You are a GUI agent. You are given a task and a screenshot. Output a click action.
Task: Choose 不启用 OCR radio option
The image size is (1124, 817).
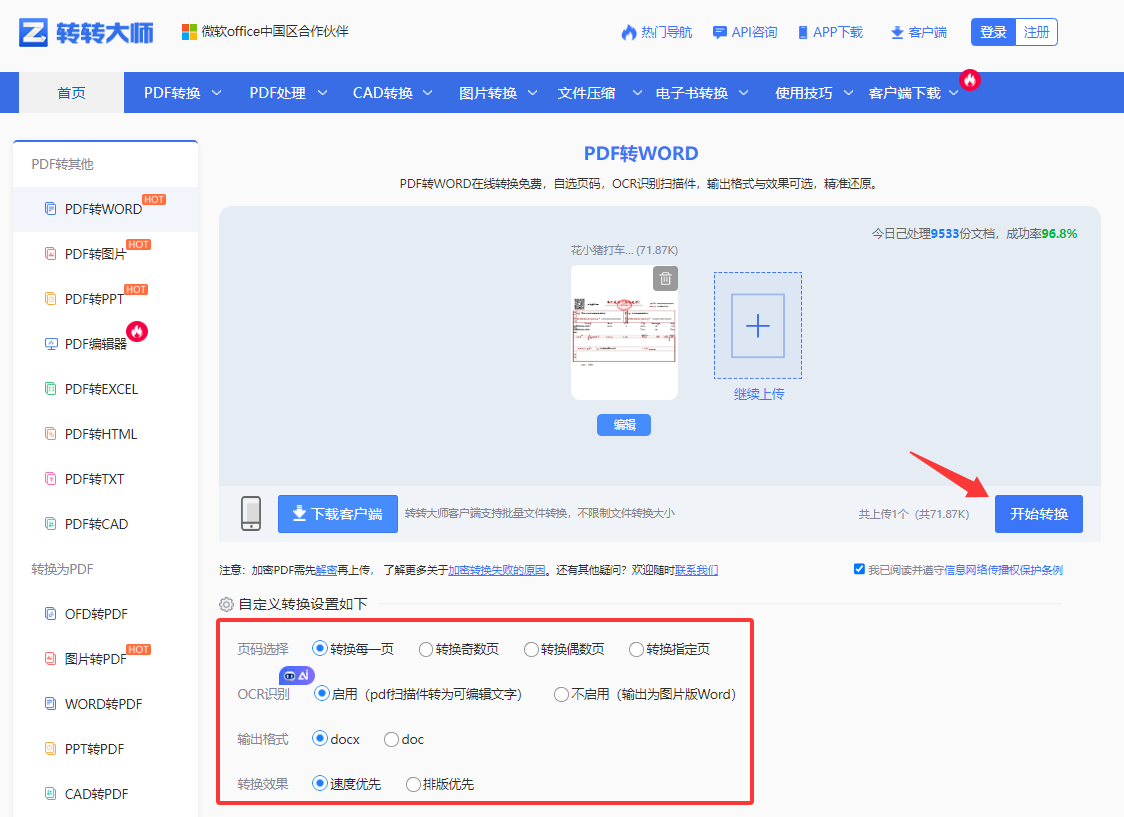click(561, 694)
